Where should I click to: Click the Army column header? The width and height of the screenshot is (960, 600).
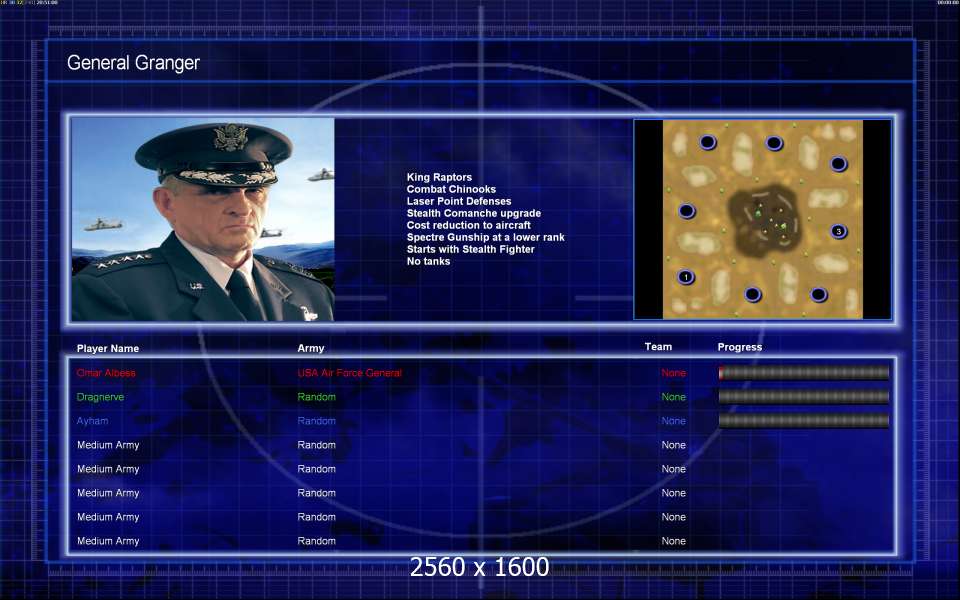(311, 348)
